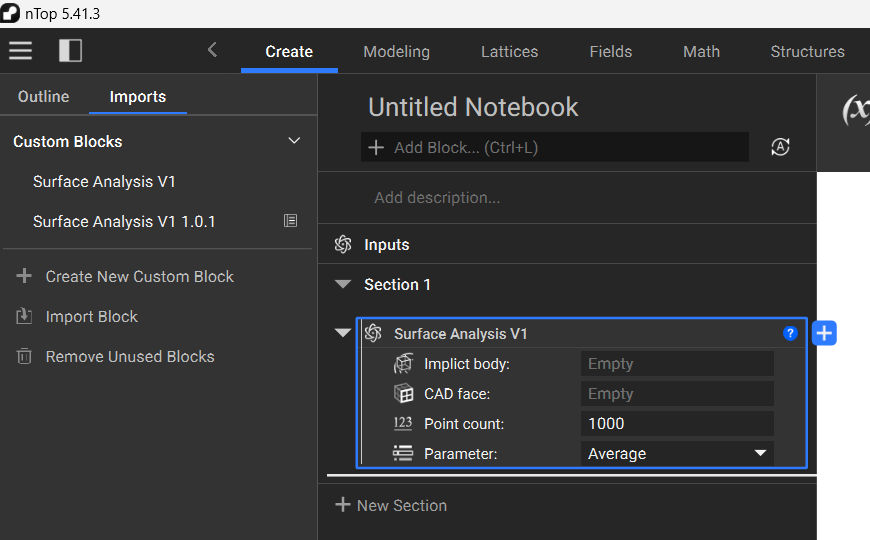Image resolution: width=870 pixels, height=540 pixels.
Task: Open help for Surface Analysis V1 block
Action: [790, 333]
